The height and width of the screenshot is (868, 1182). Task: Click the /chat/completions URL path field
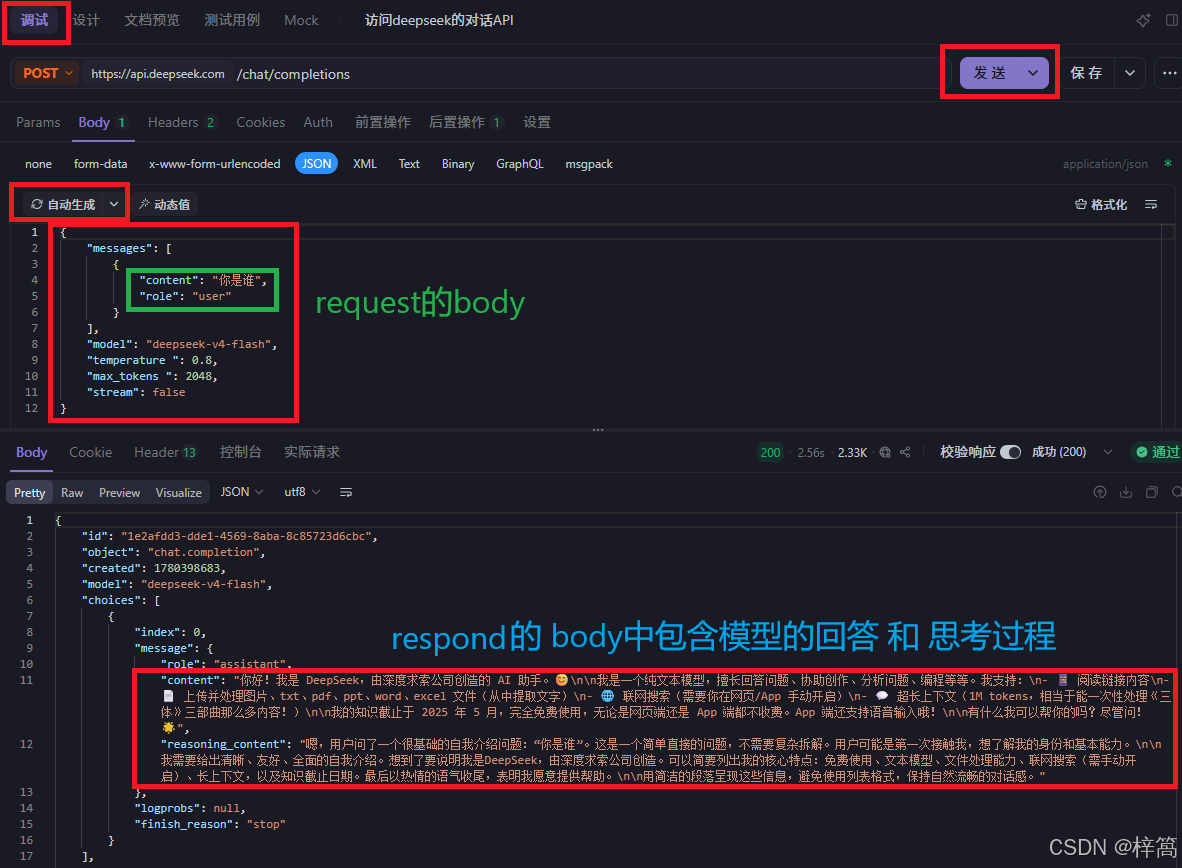click(x=293, y=74)
